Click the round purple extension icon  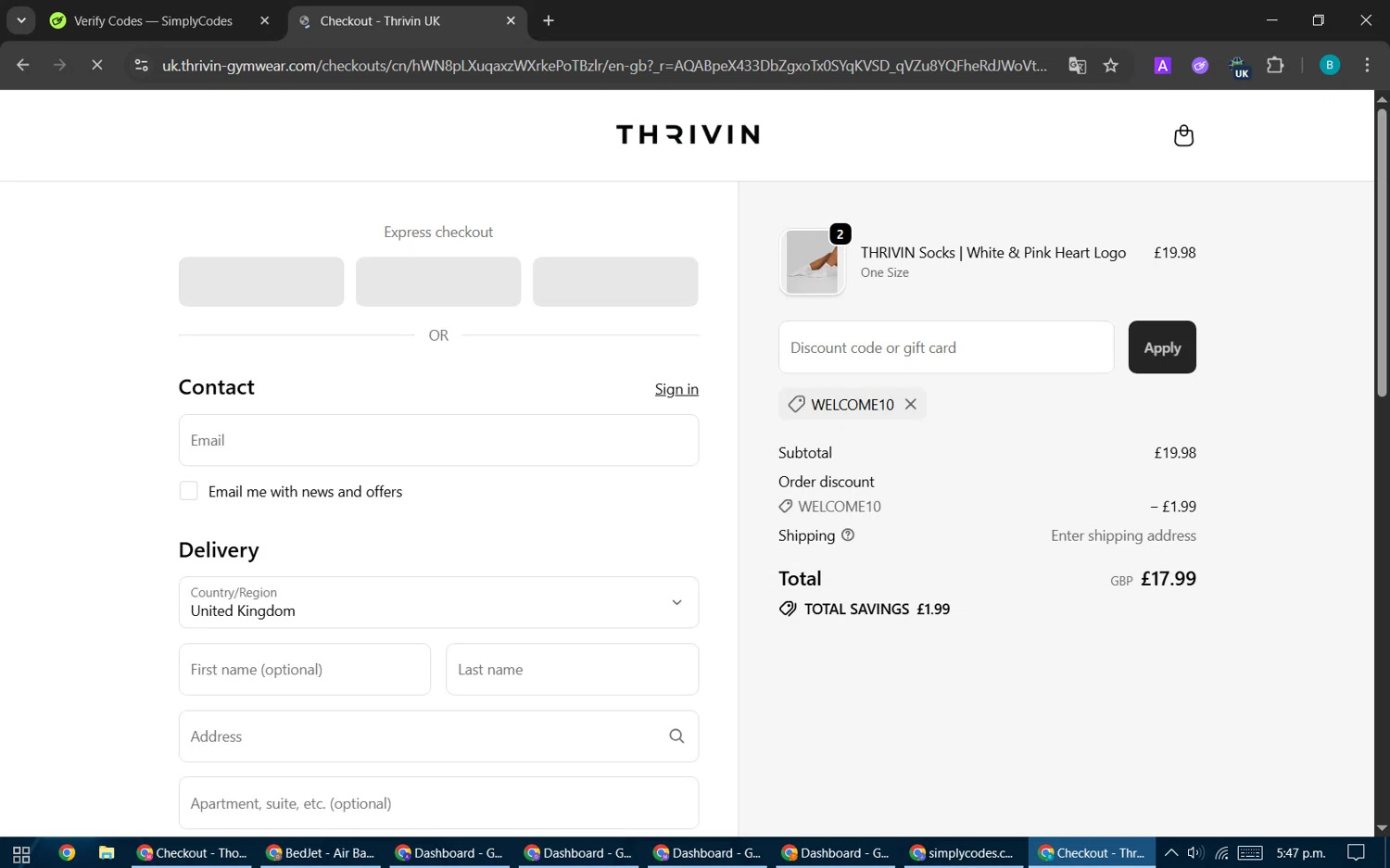click(x=1200, y=65)
